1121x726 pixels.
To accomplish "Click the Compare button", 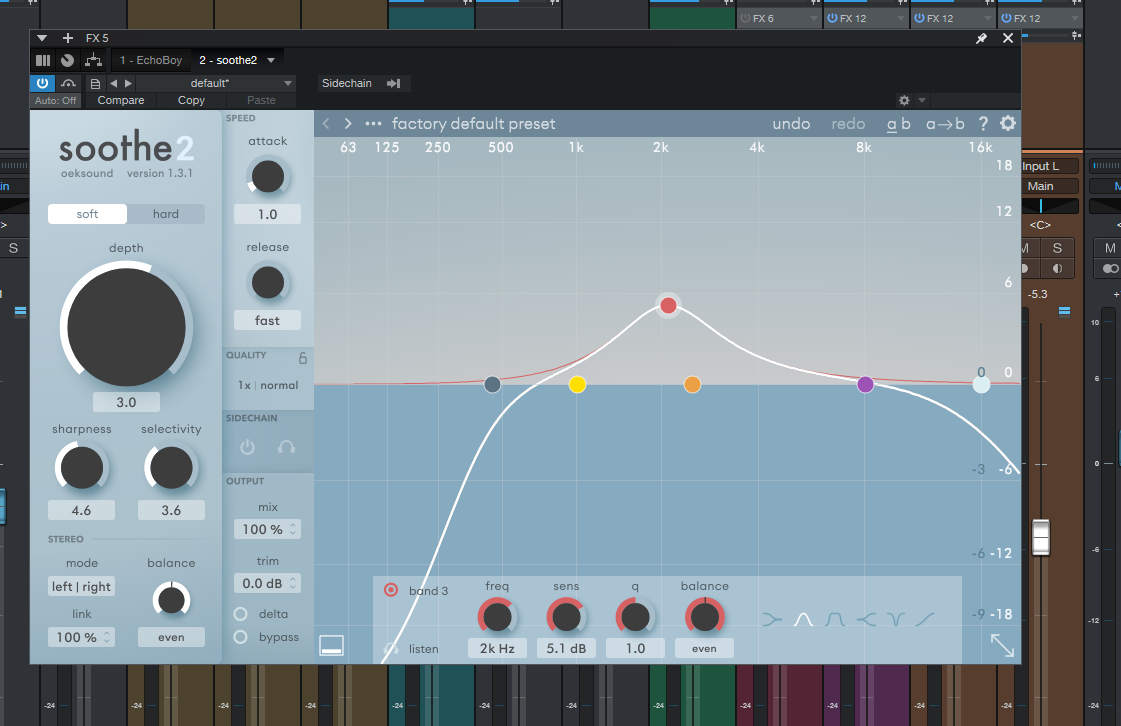I will point(121,101).
